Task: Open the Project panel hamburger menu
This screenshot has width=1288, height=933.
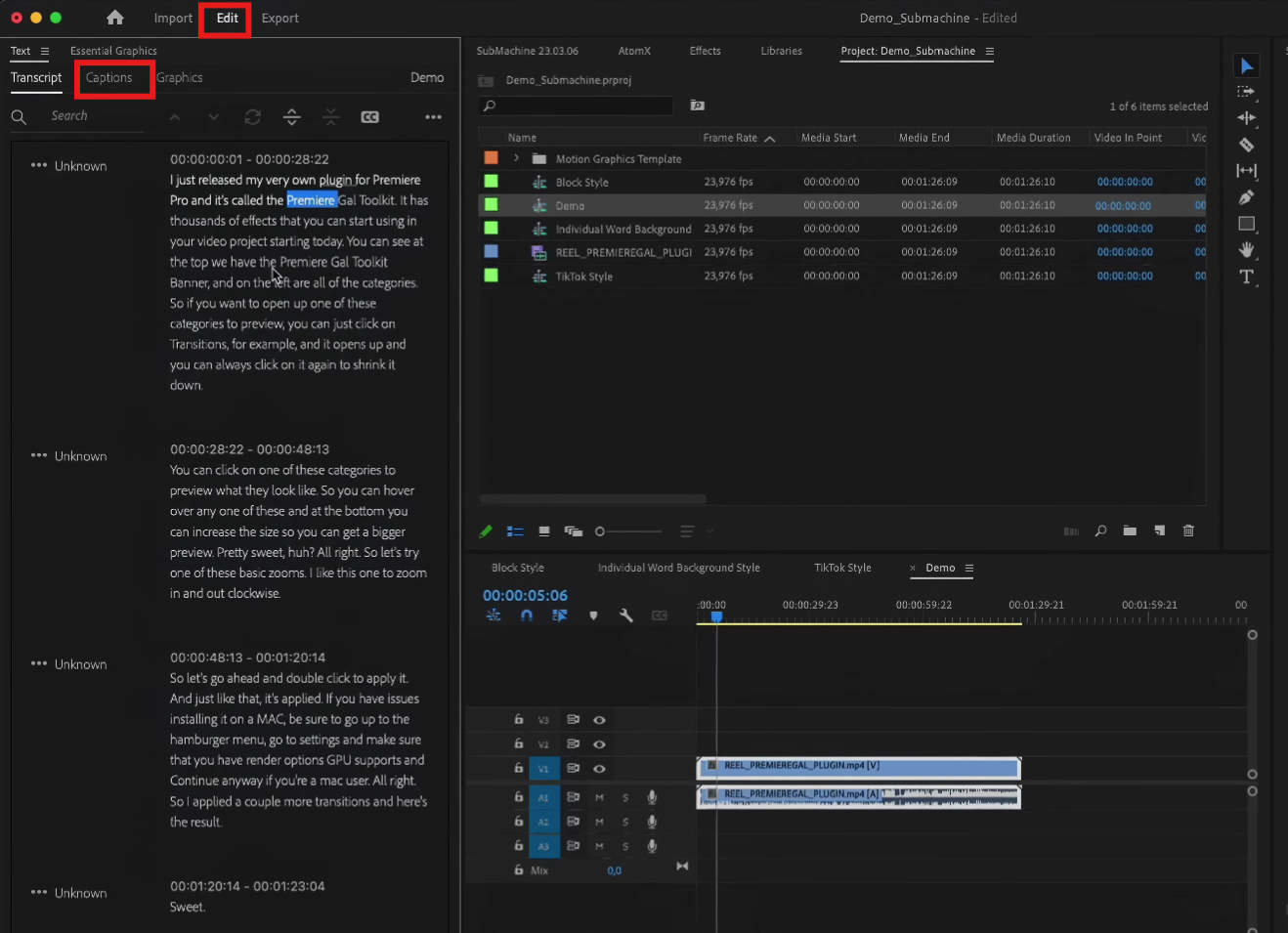Action: (x=989, y=51)
